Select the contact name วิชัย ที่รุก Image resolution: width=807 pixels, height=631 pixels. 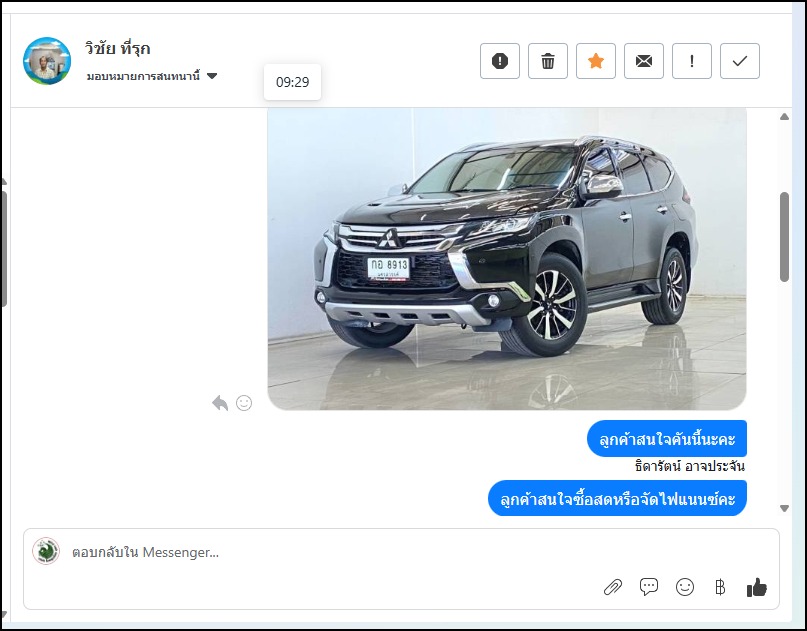118,48
